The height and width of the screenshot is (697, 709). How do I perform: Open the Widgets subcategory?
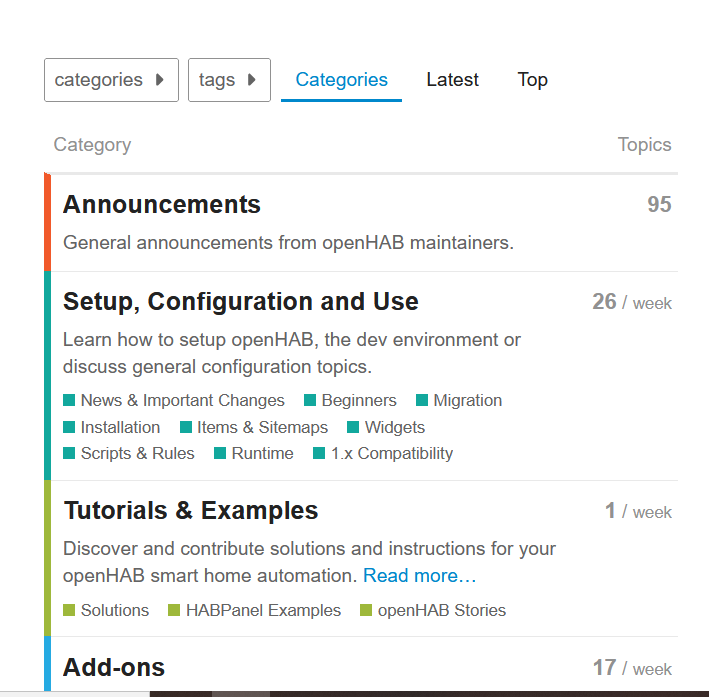coord(394,427)
